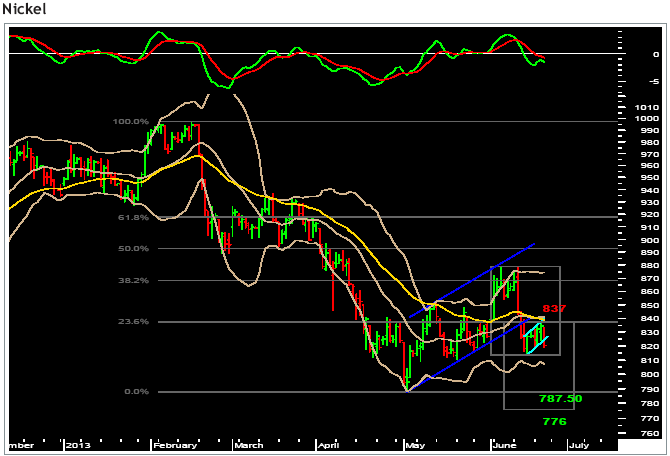Select the 100.0% Fibonacci level label
Image resolution: width=670 pixels, height=456 pixels.
point(131,122)
